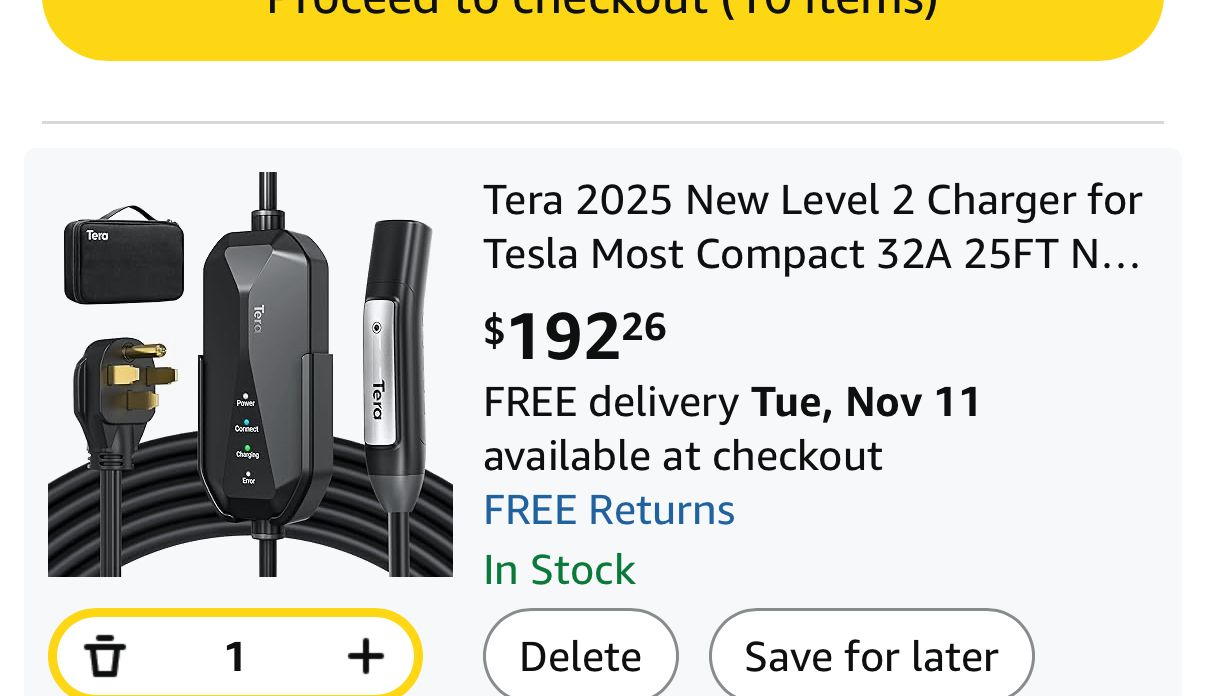
Task: Click the bold Tue, Nov 11 date
Action: point(866,402)
